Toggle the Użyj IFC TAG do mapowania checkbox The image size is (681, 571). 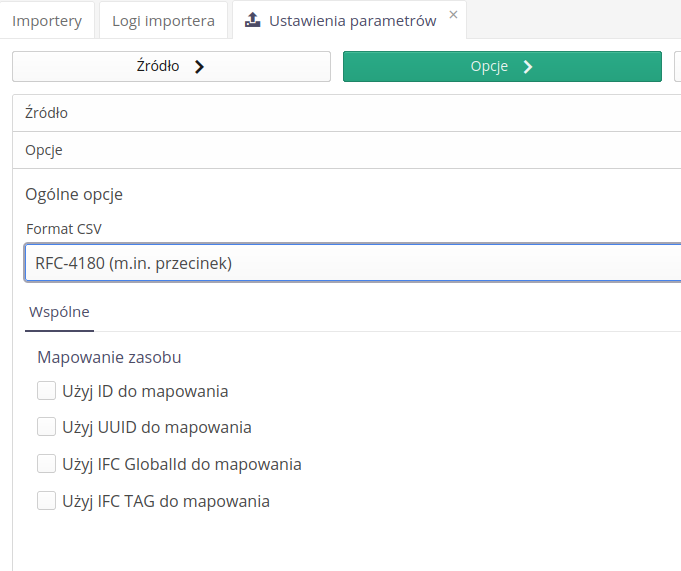pos(46,501)
